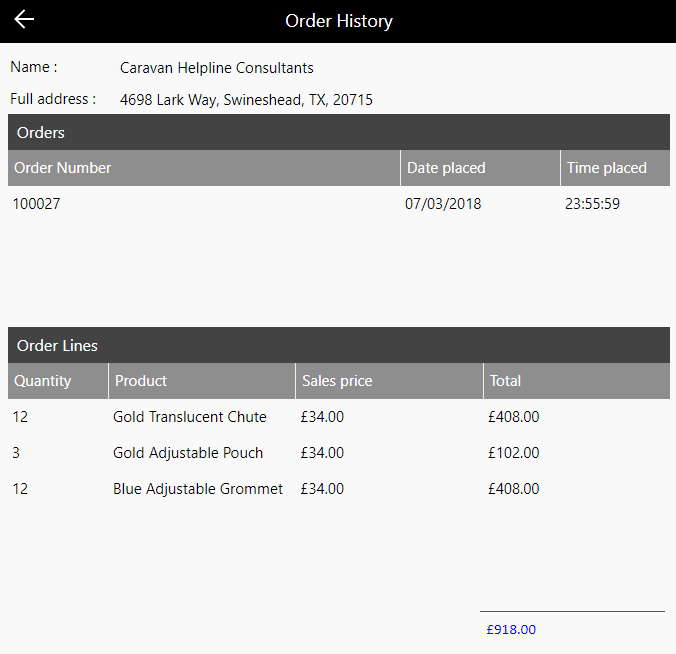
Task: Sort by Date placed column header
Action: pyautogui.click(x=480, y=168)
